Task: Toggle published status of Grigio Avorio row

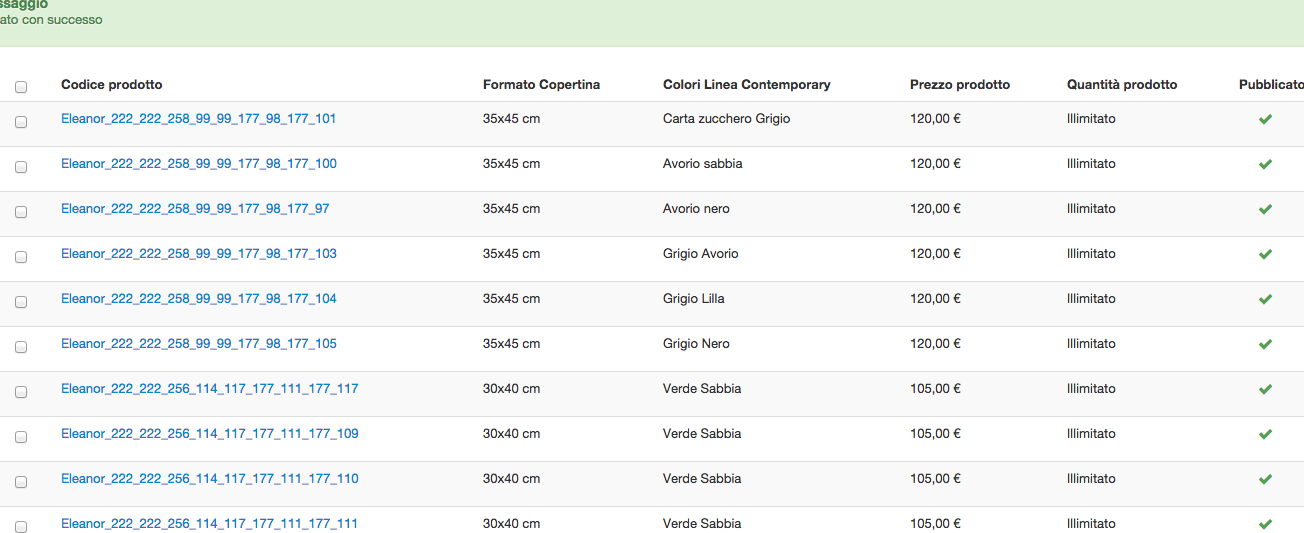Action: coord(1265,254)
